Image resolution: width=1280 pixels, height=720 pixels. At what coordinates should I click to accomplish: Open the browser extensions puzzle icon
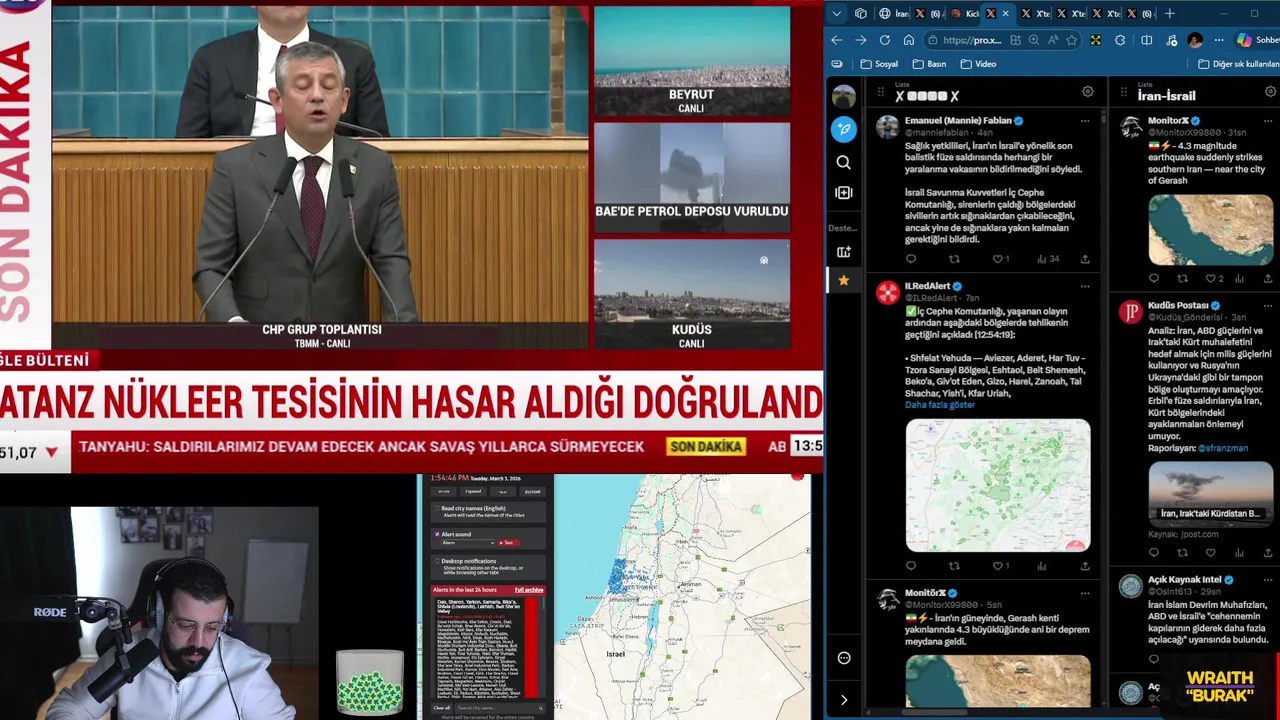pos(1120,40)
